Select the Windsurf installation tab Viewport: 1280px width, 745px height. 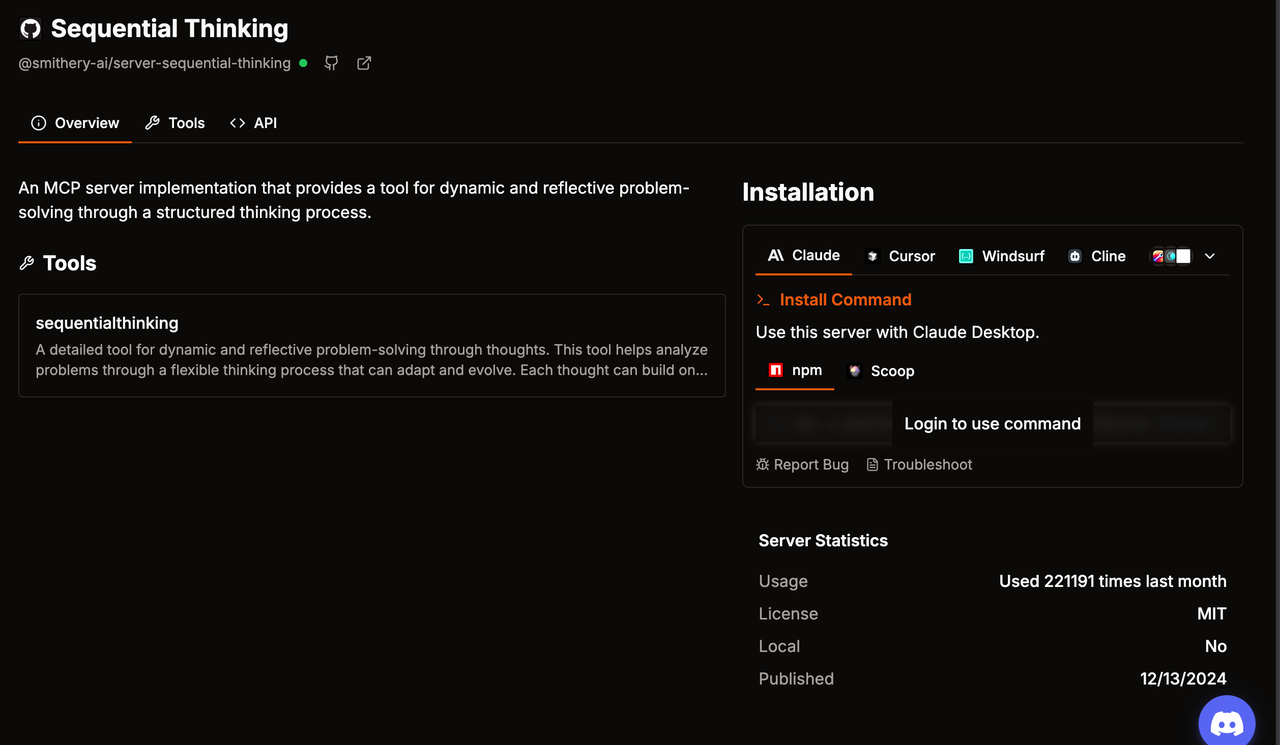(x=1001, y=256)
